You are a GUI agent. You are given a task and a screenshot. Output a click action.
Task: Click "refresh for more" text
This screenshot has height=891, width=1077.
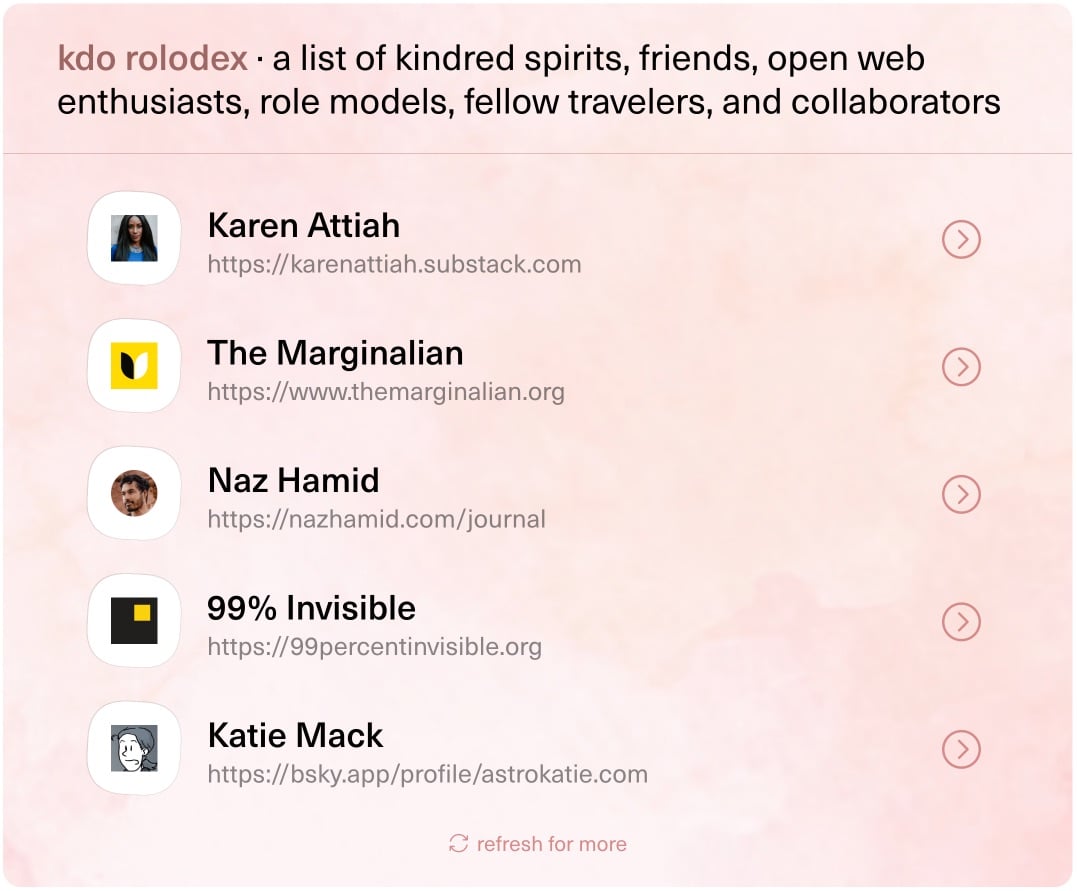point(551,844)
